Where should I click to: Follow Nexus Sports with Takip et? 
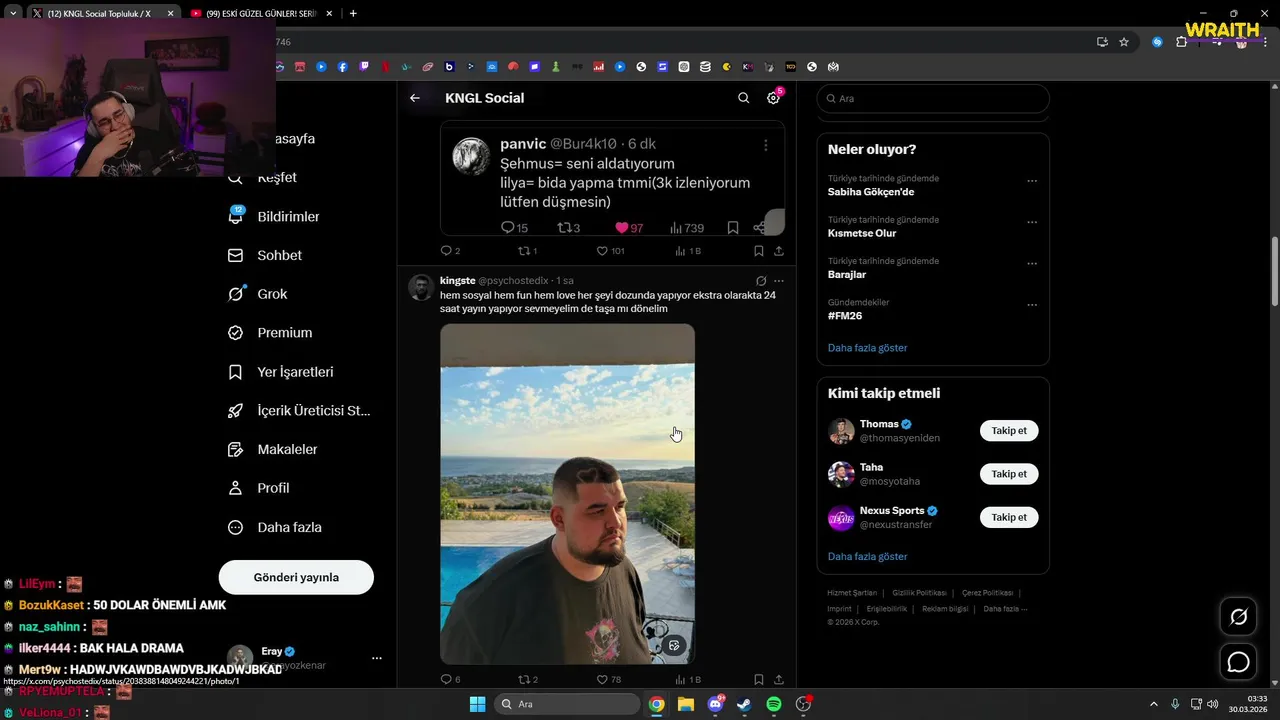point(1009,517)
